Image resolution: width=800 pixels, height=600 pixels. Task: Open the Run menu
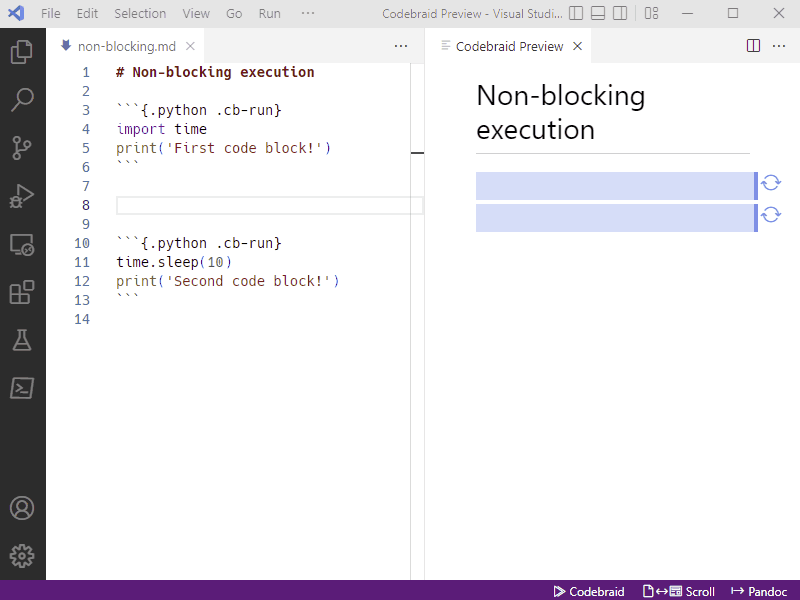click(x=268, y=13)
